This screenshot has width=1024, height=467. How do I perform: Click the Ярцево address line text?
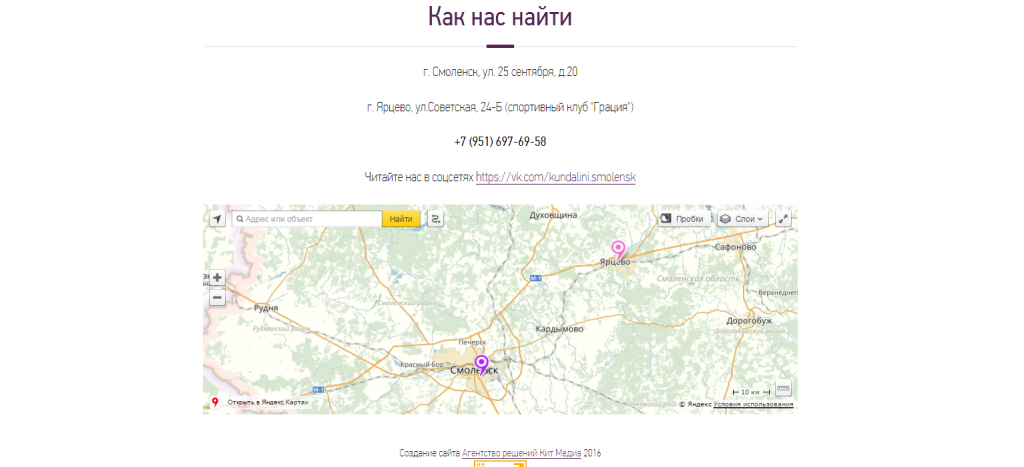[x=500, y=106]
